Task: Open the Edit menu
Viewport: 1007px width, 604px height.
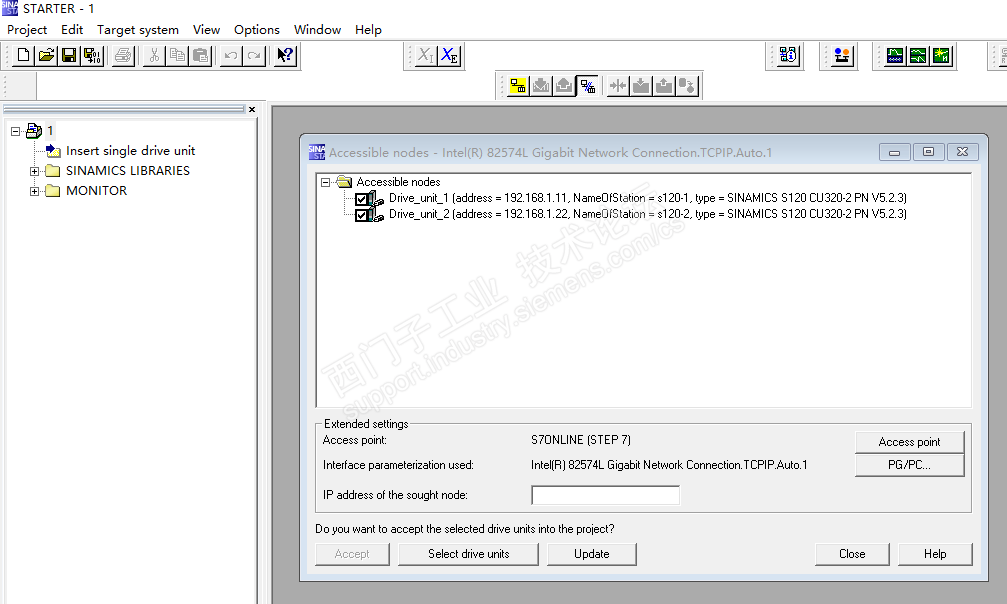Action: coord(72,30)
